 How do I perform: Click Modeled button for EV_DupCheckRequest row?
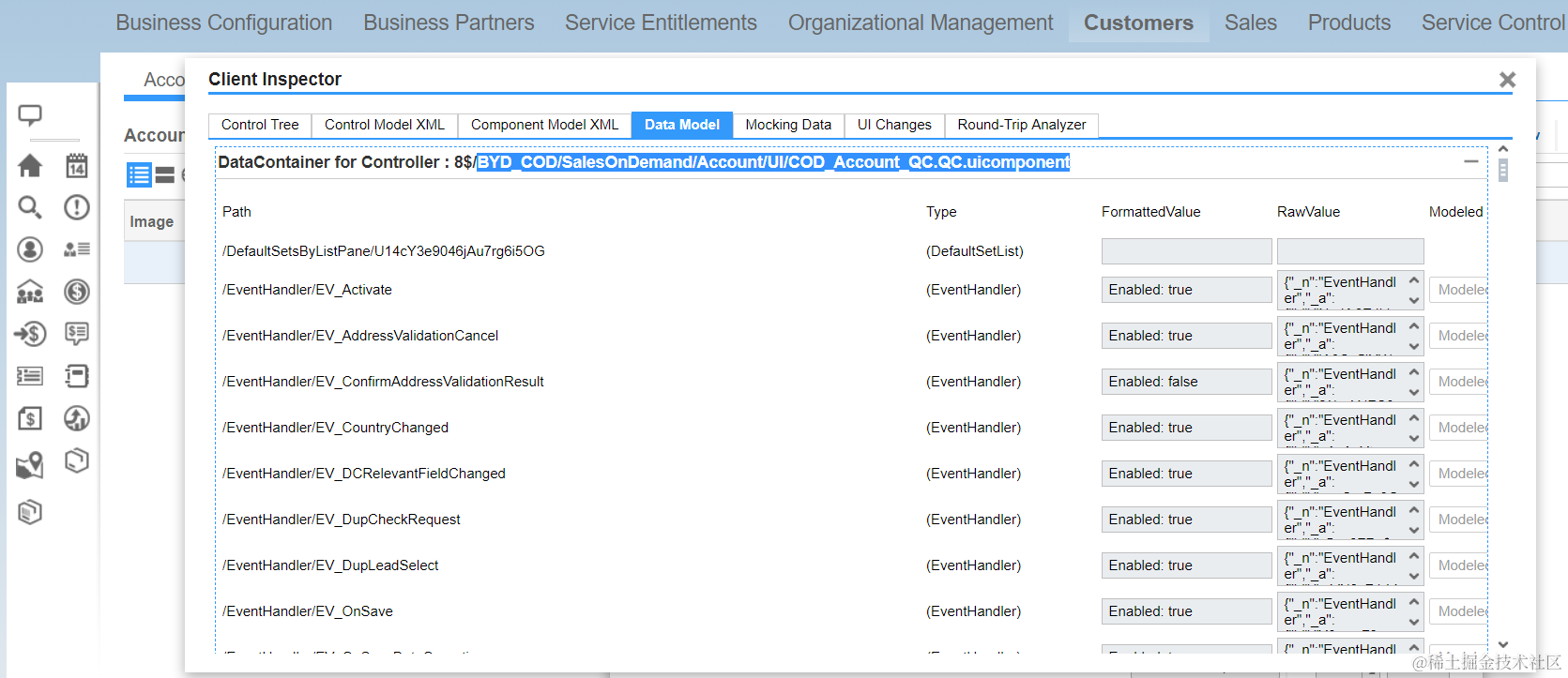(1459, 520)
